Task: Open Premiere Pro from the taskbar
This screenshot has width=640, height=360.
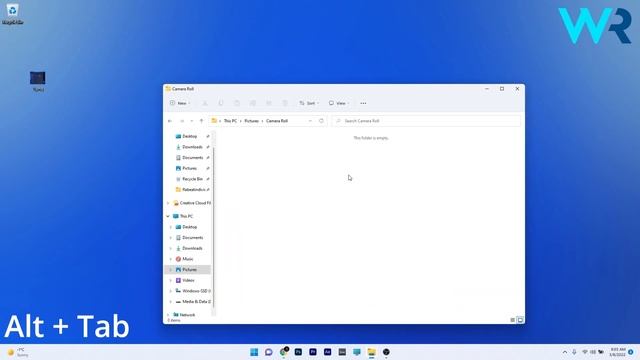Action: click(313, 352)
